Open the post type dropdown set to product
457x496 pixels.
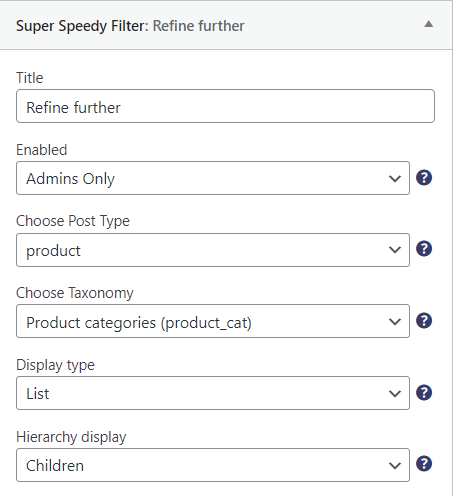(x=213, y=250)
